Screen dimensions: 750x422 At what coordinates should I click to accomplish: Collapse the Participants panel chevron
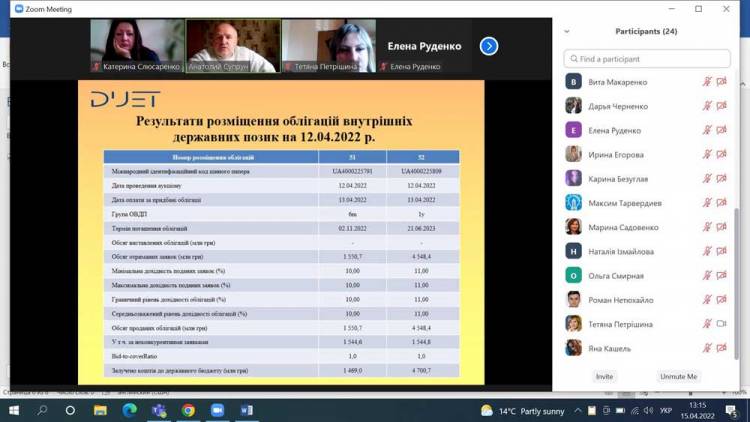(x=567, y=32)
